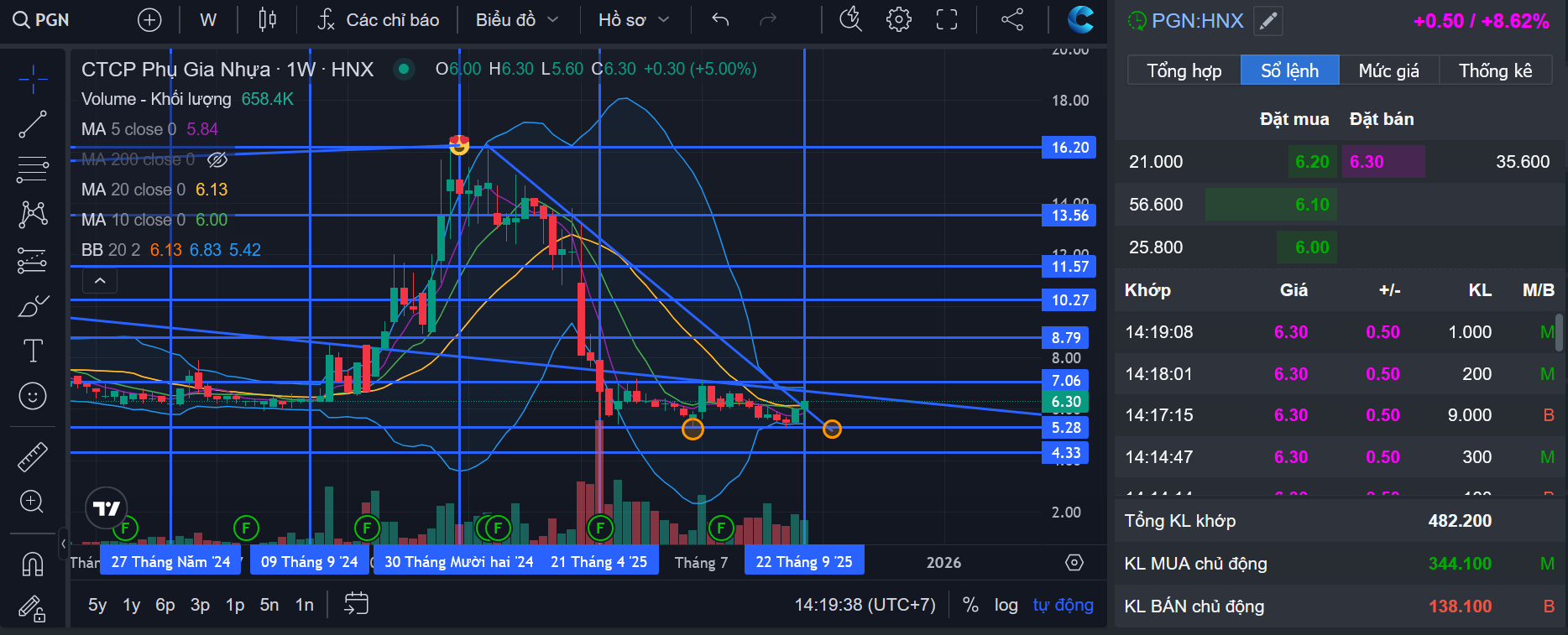Switch to Sổ lệnh tab

point(1289,70)
